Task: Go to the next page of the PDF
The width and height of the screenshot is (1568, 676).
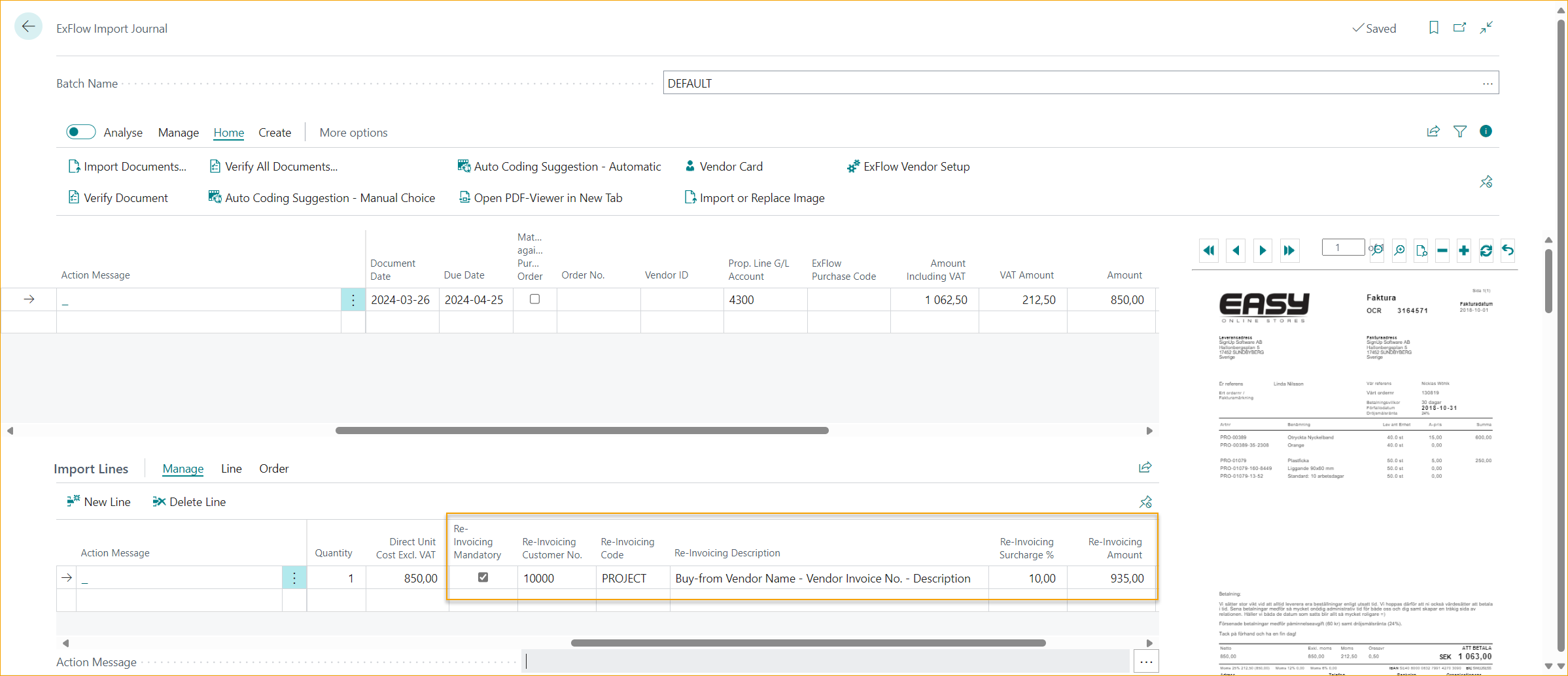Action: point(1263,250)
